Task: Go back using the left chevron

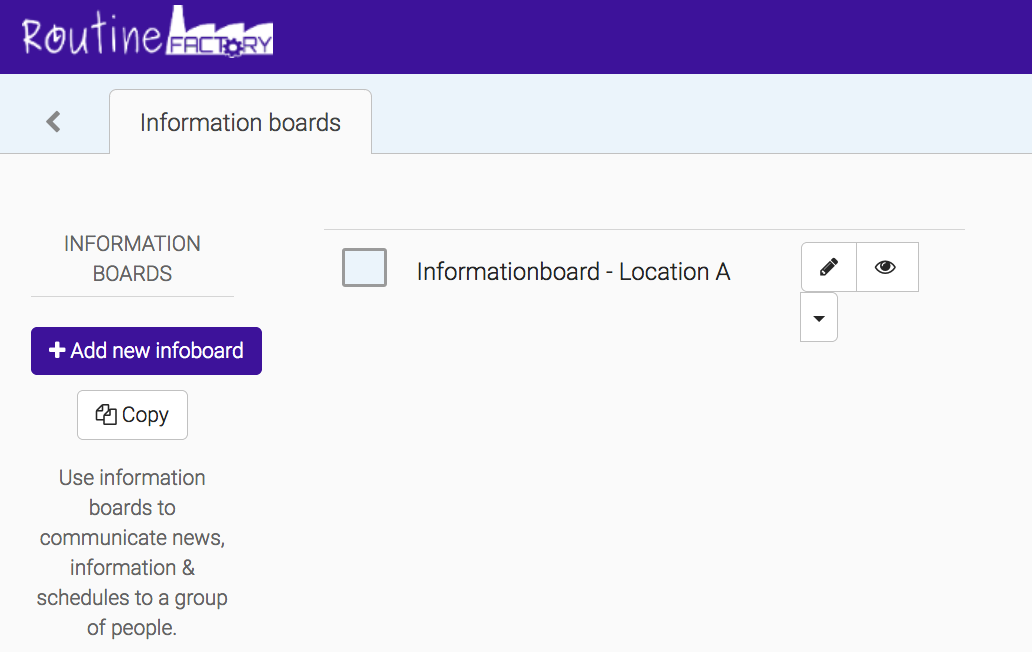Action: [54, 122]
